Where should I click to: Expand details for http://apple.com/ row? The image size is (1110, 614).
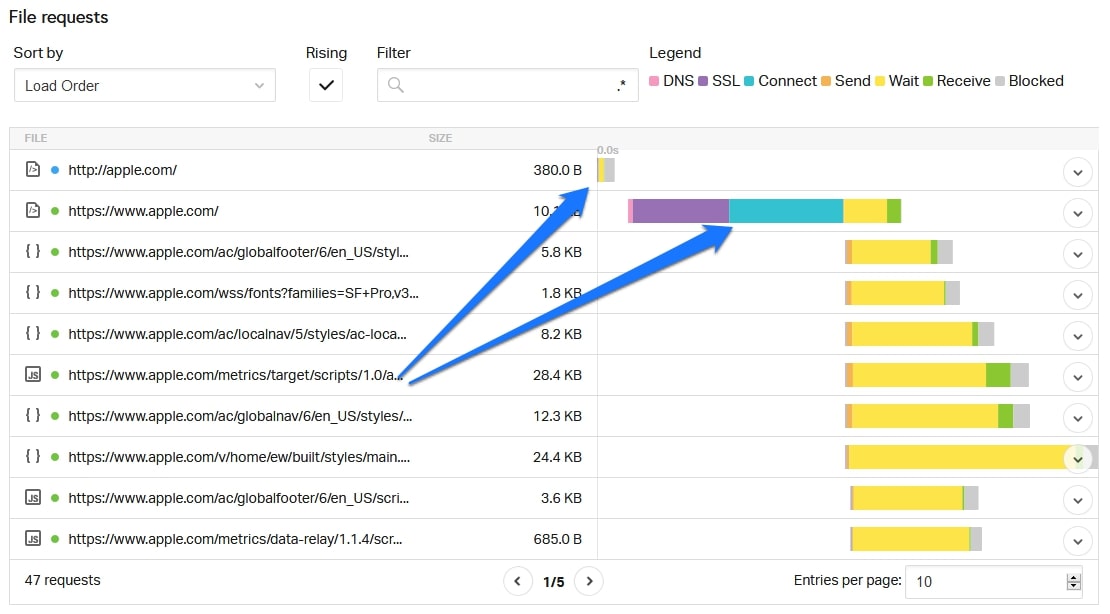[1077, 172]
